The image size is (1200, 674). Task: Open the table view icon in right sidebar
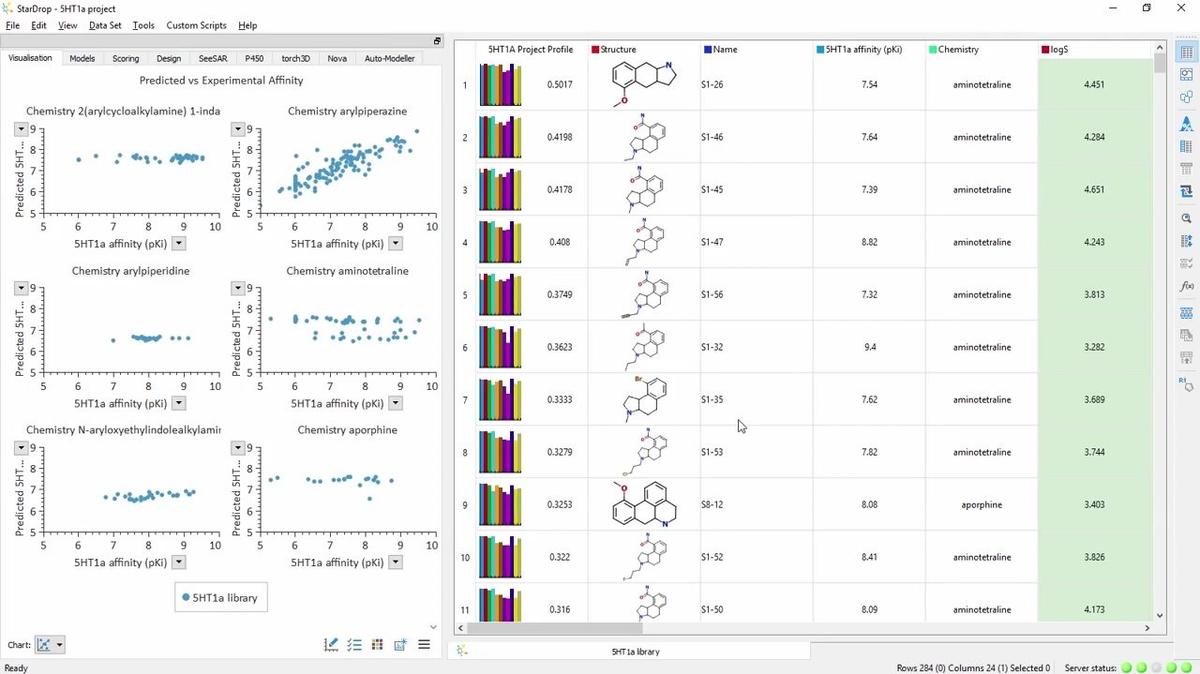pyautogui.click(x=1186, y=51)
